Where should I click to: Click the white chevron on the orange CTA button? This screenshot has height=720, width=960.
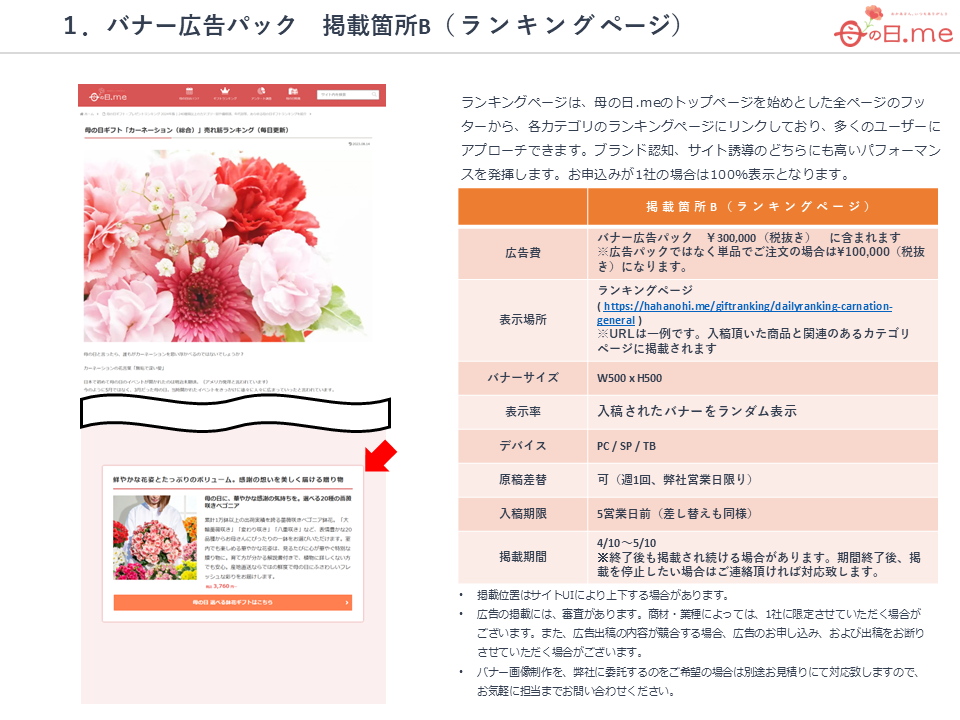coord(347,602)
